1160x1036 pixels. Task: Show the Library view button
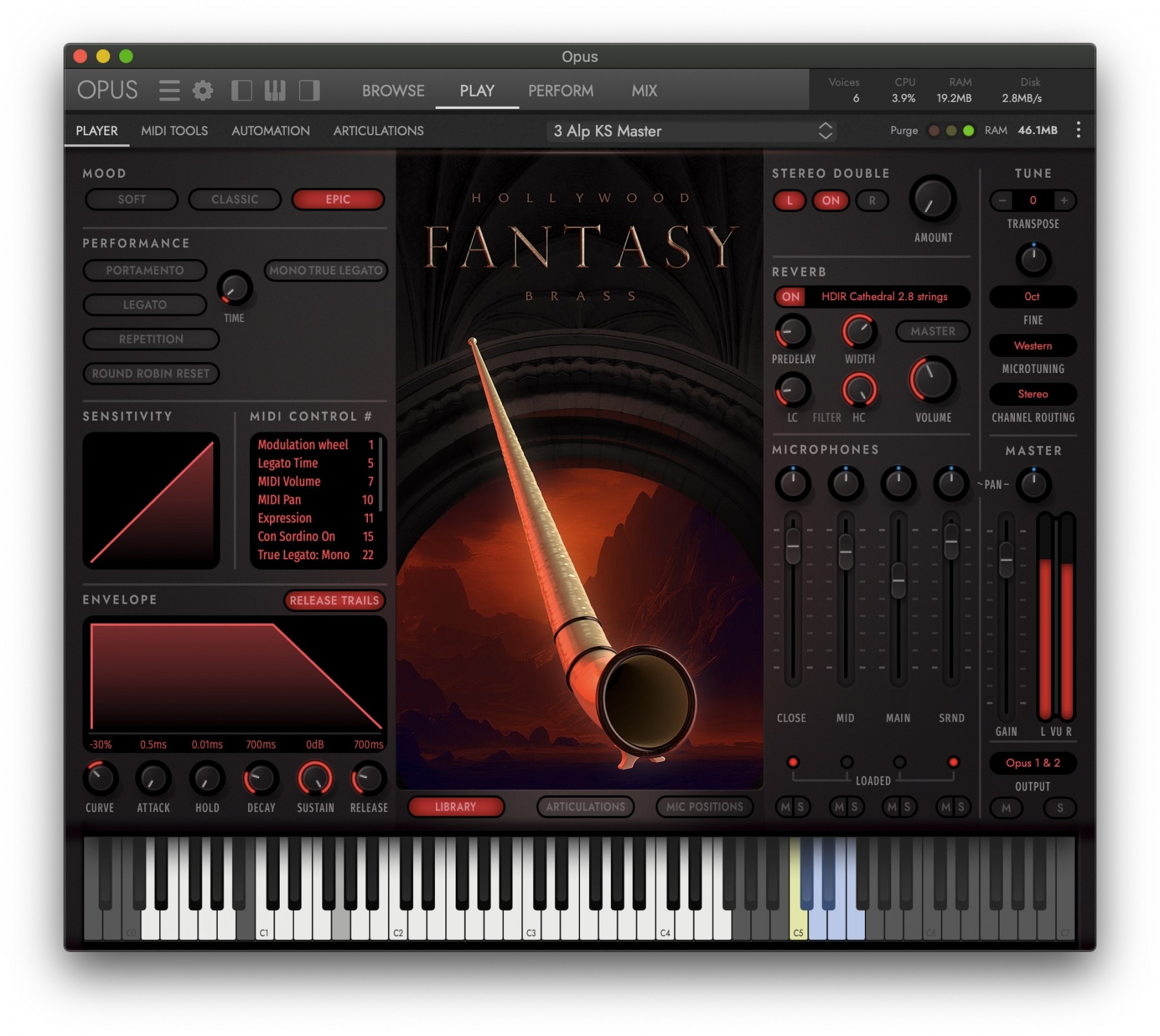pos(456,807)
